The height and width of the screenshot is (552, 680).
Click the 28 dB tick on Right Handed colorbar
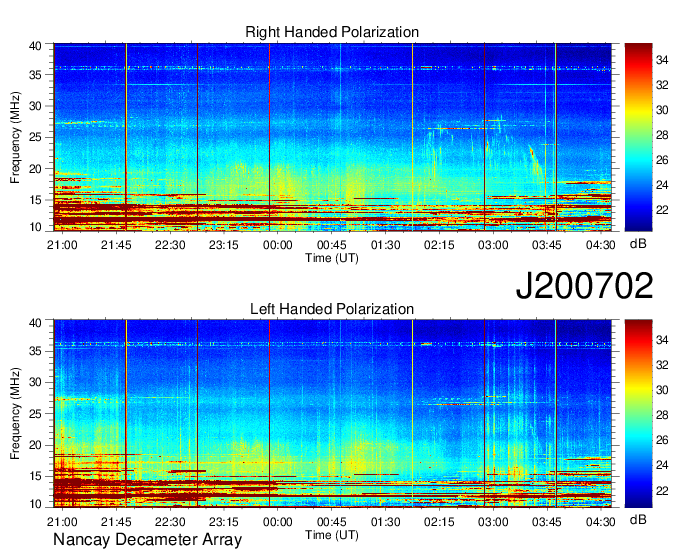[662, 136]
